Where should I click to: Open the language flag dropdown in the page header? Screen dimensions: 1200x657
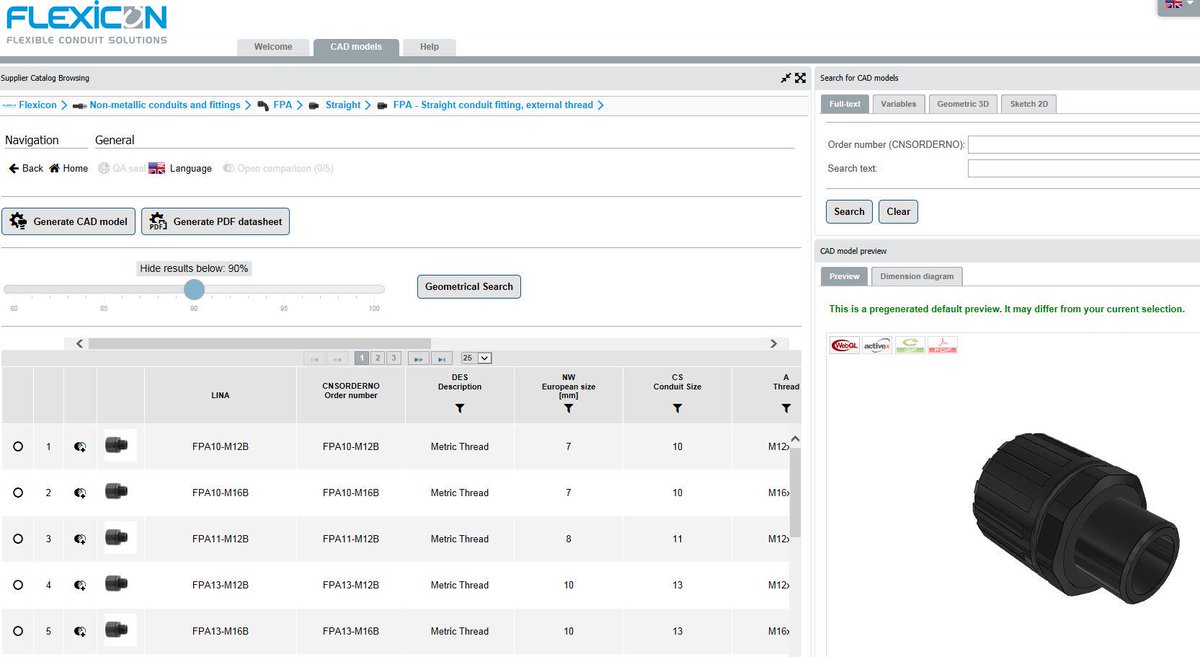(1178, 6)
